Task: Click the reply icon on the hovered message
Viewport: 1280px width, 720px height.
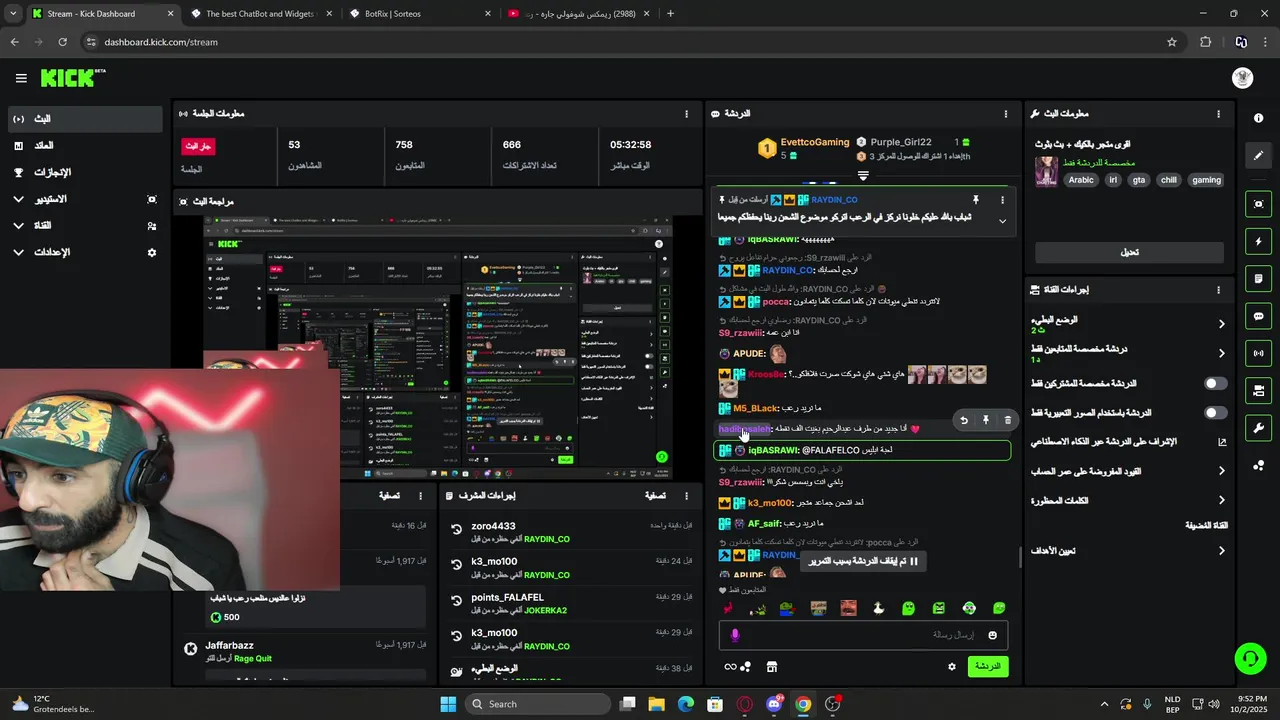Action: coord(964,421)
